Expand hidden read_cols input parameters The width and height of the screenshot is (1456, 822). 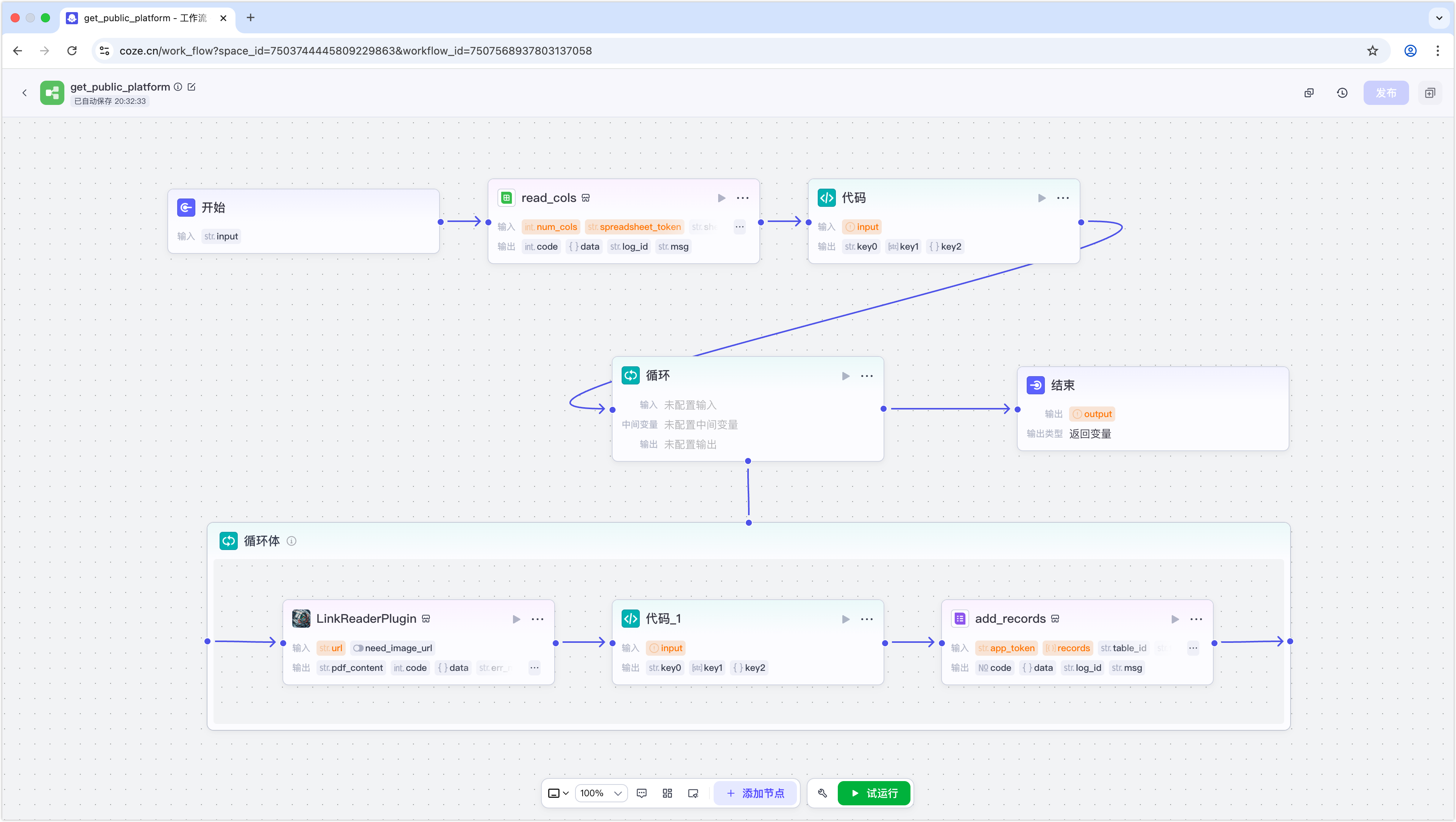pos(739,227)
